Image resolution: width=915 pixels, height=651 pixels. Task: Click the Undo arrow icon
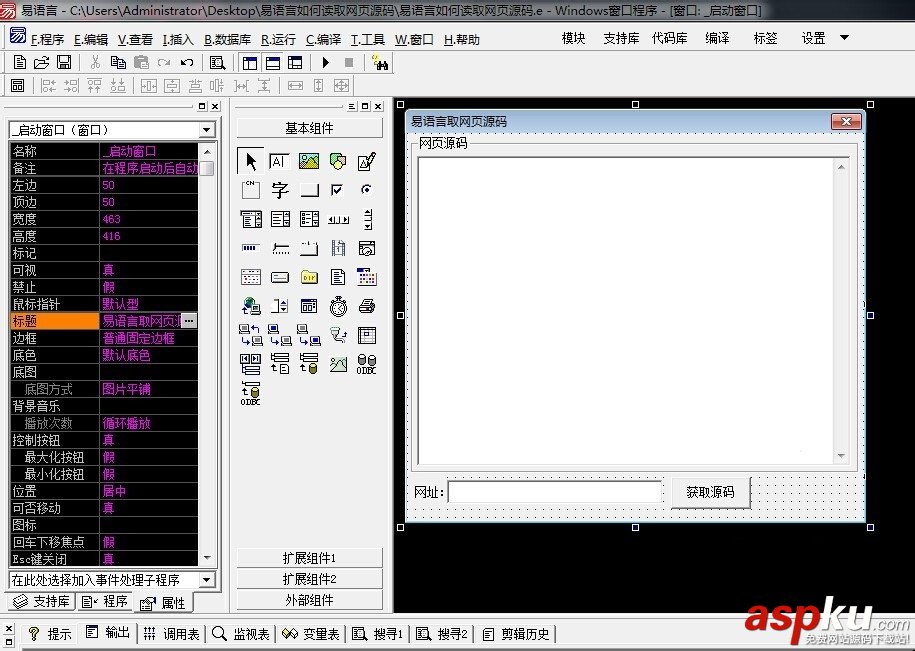tap(187, 62)
